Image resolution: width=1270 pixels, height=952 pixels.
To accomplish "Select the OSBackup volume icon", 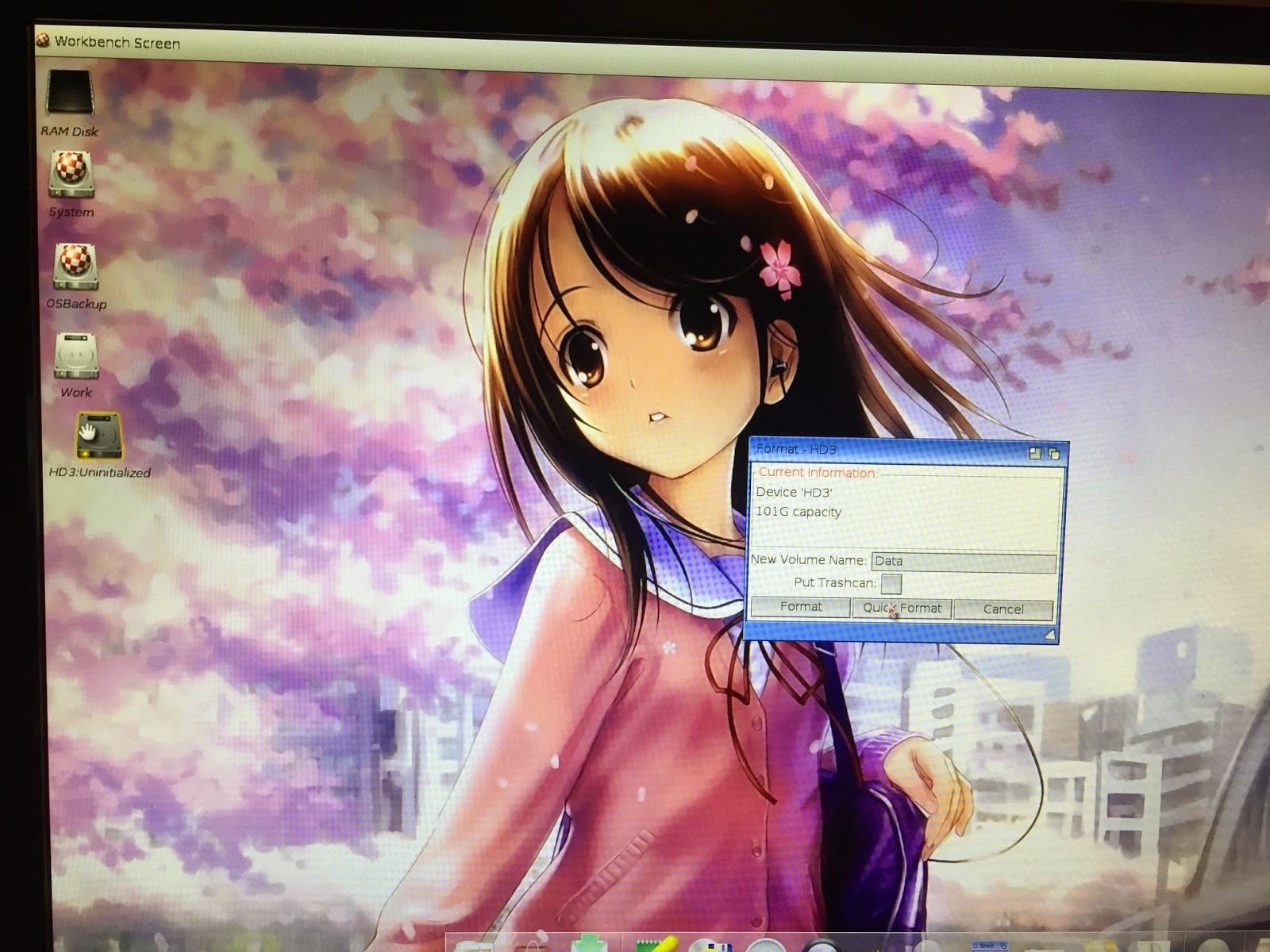I will [x=75, y=266].
